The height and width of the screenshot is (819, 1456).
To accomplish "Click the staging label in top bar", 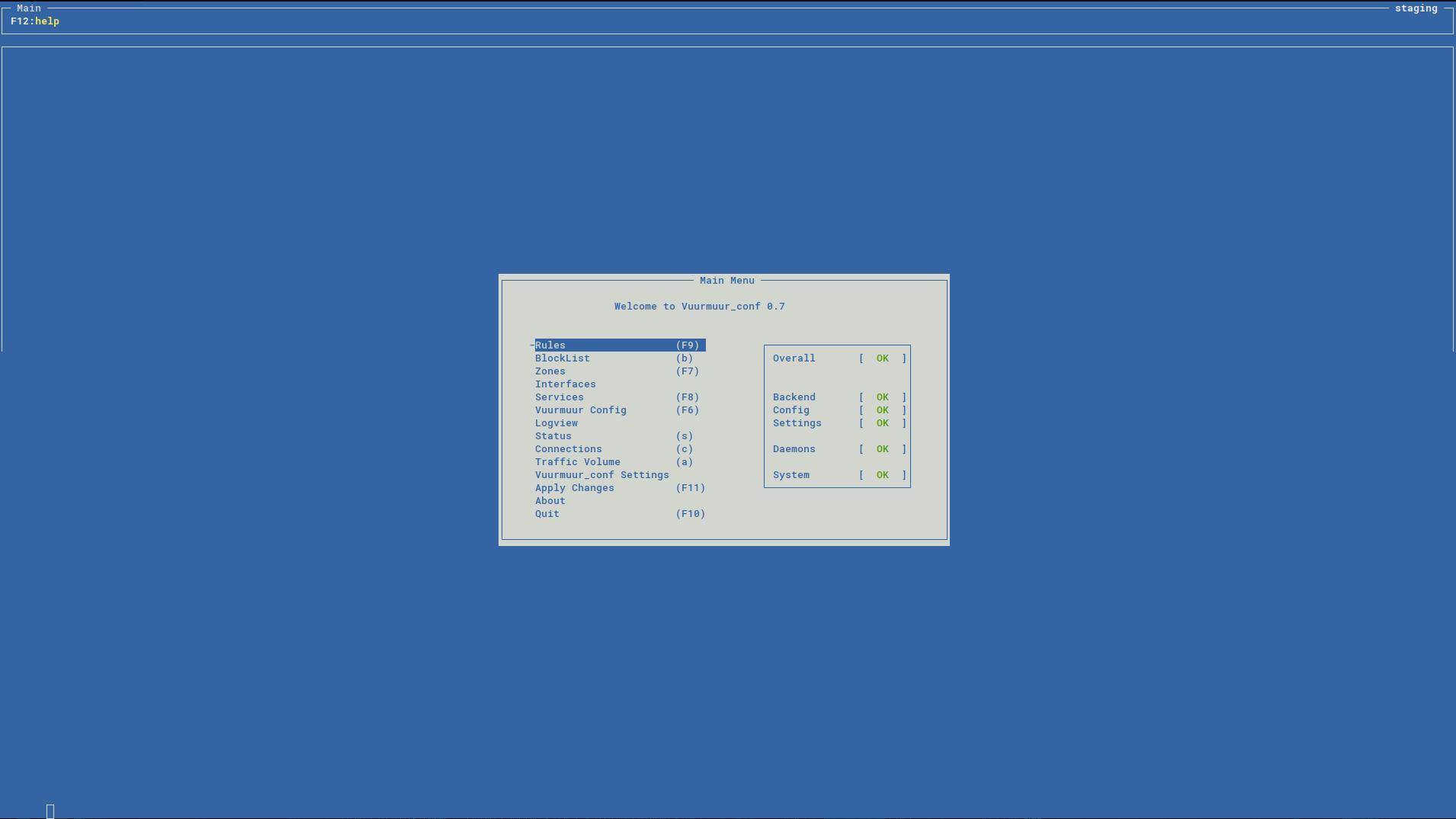I will 1416,8.
